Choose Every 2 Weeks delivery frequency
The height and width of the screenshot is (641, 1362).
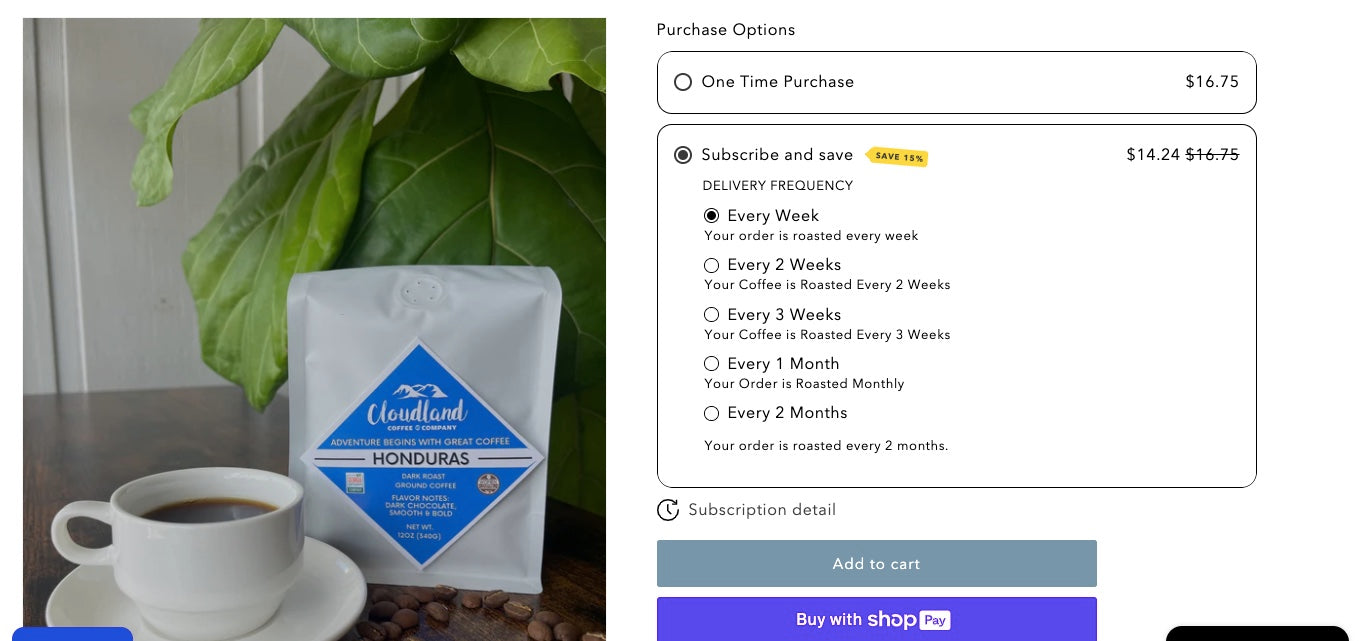tap(711, 265)
